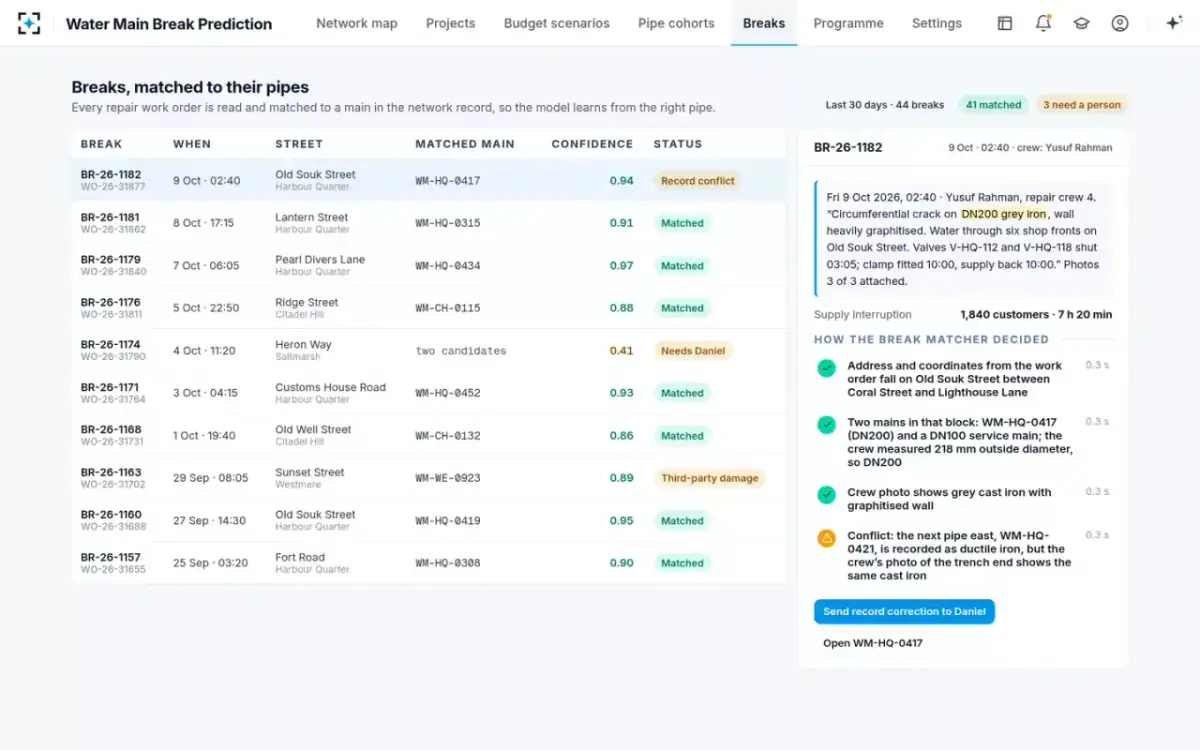Go to the Network map tab
Screen dimensions: 1200x750
coord(356,23)
